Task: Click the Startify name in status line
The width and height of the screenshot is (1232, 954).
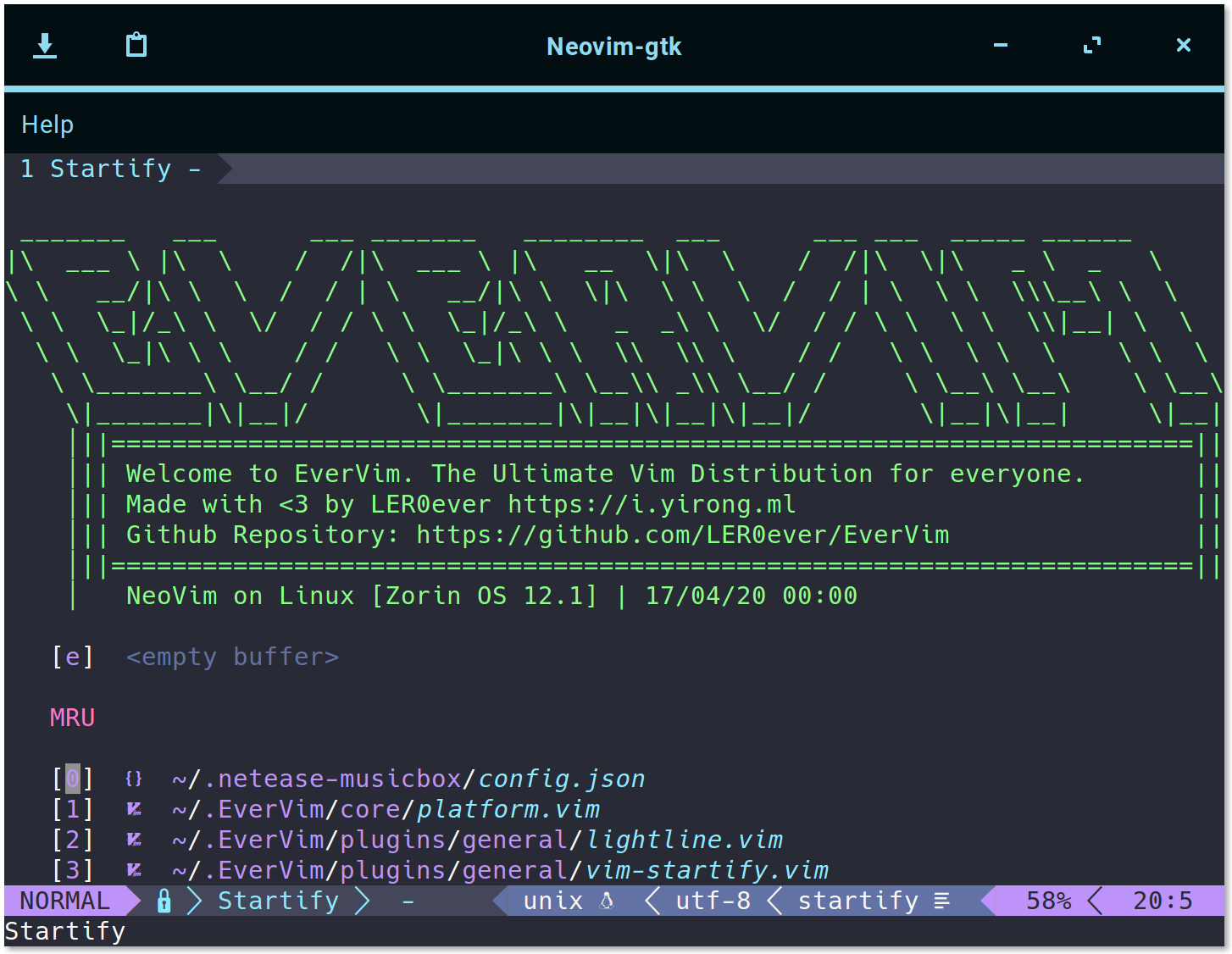Action: tap(279, 901)
